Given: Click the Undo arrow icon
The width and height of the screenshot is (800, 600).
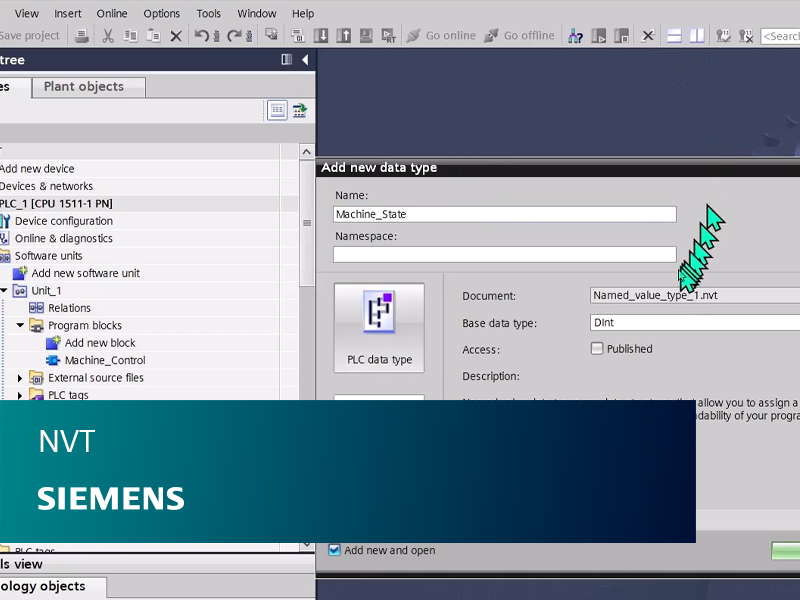Looking at the screenshot, I should tap(202, 36).
